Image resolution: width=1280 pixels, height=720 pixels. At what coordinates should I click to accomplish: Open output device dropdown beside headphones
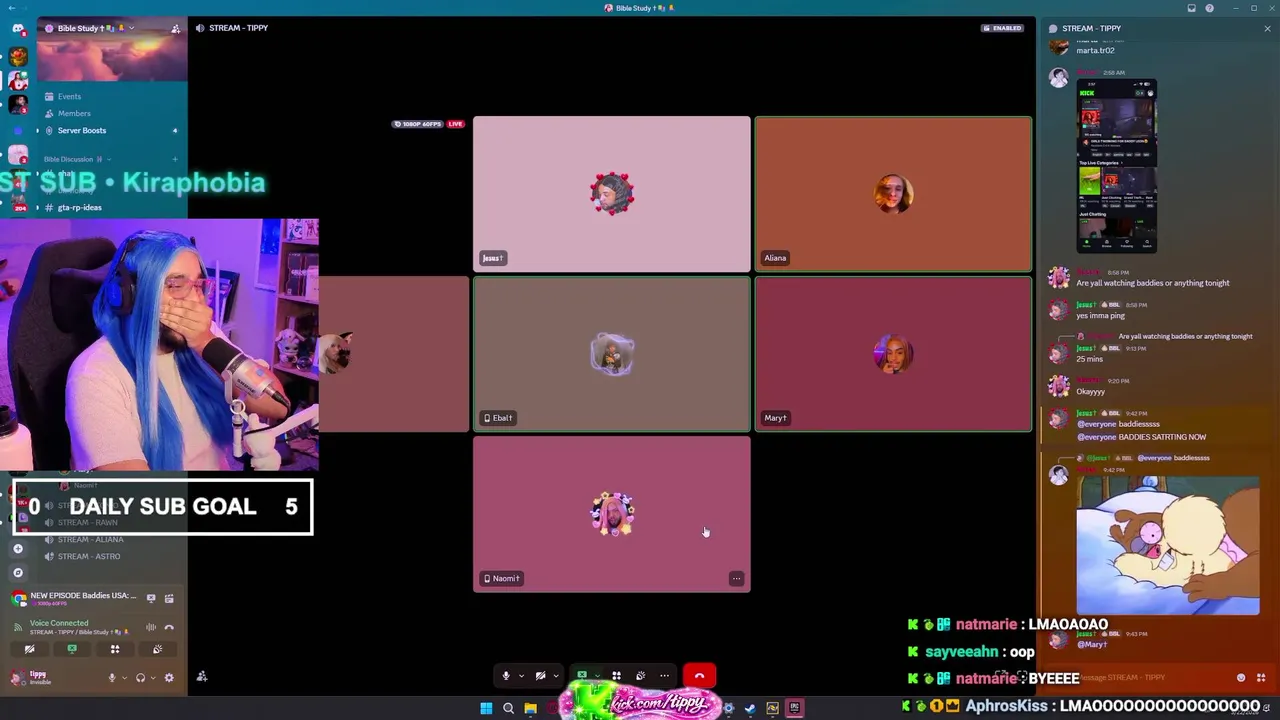[152, 677]
